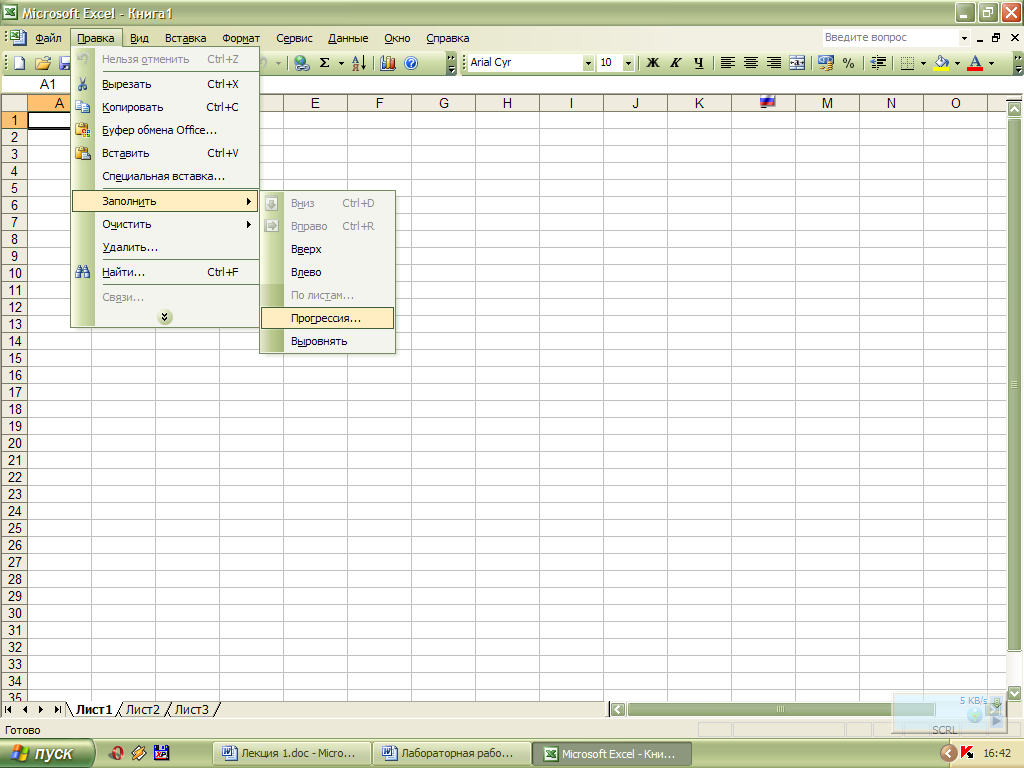Open the help question dropdown arrow

click(x=964, y=38)
